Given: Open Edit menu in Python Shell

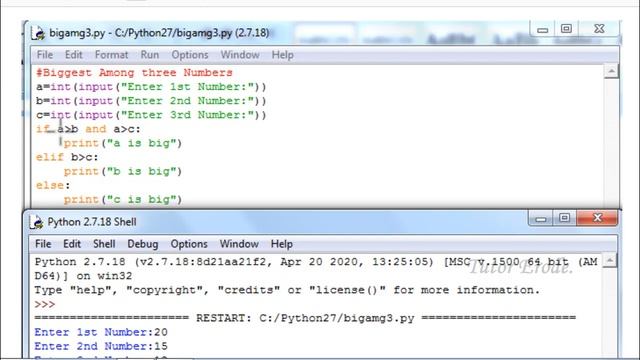Looking at the screenshot, I should [x=72, y=244].
